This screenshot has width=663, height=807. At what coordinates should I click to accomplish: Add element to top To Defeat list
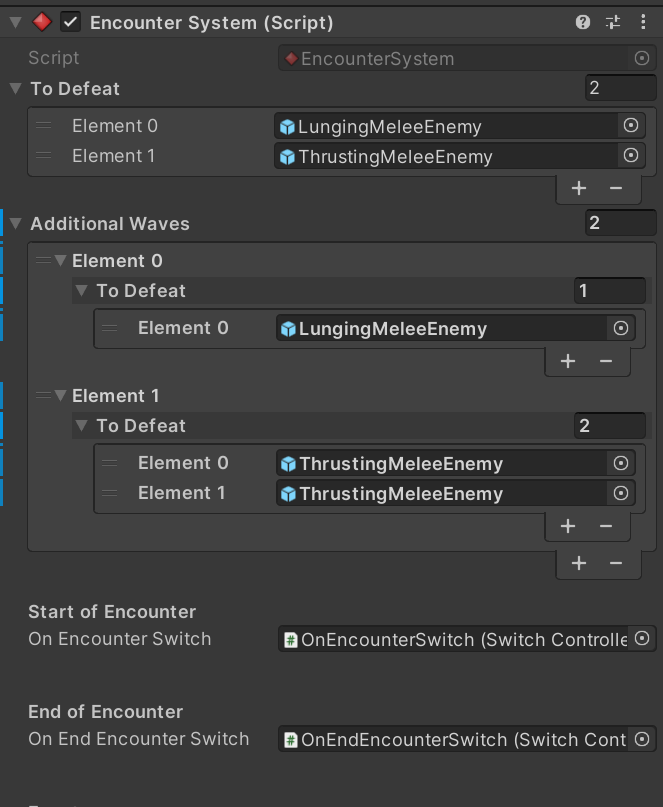click(579, 188)
